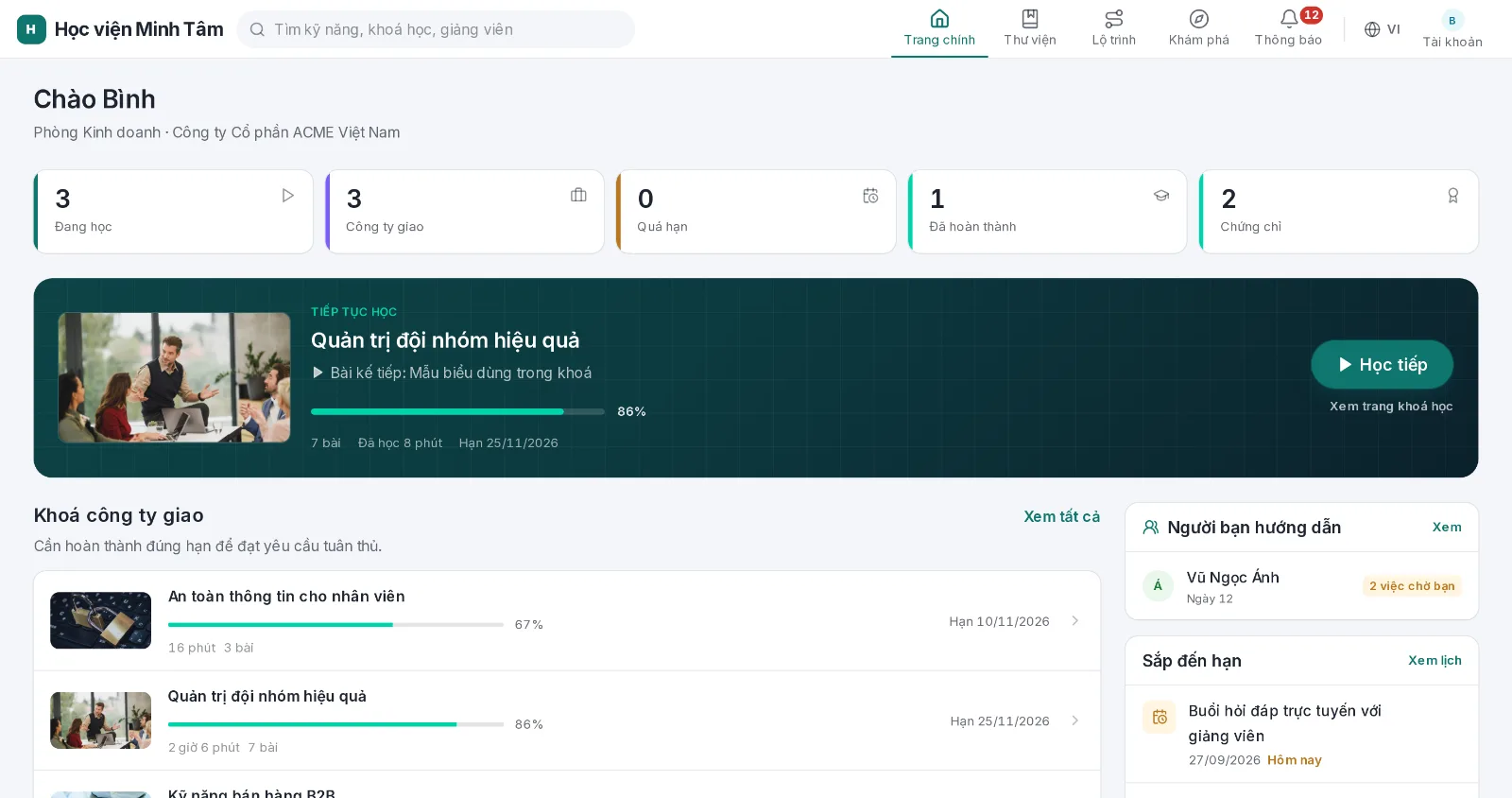Click the Học viện Minh Tâm logo icon
The width and height of the screenshot is (1512, 798).
31,29
